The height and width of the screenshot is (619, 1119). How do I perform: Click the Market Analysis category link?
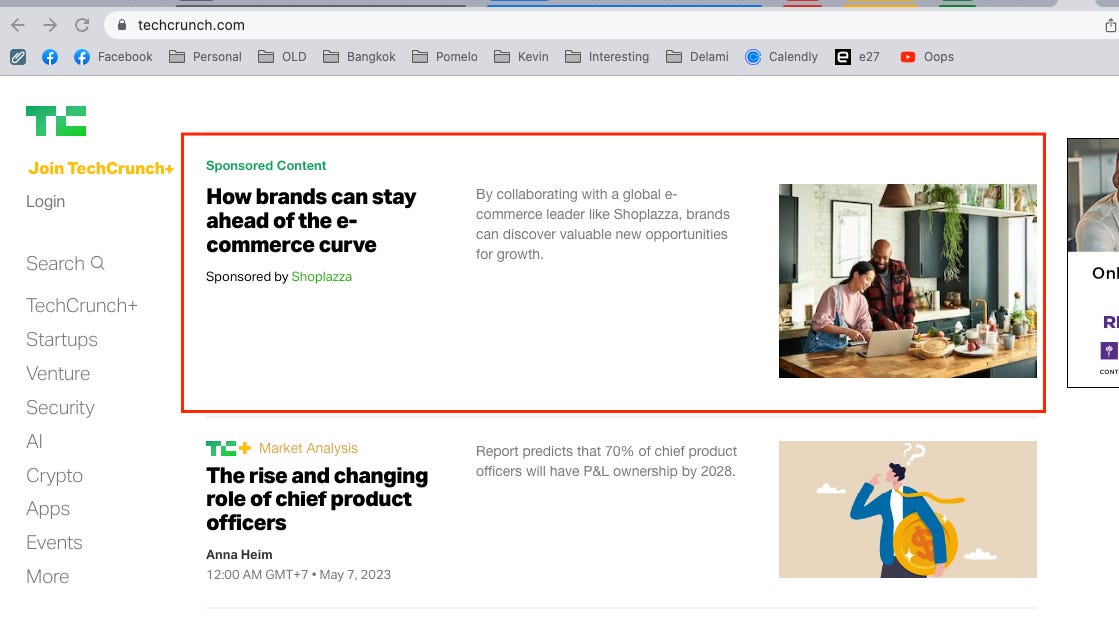(308, 448)
